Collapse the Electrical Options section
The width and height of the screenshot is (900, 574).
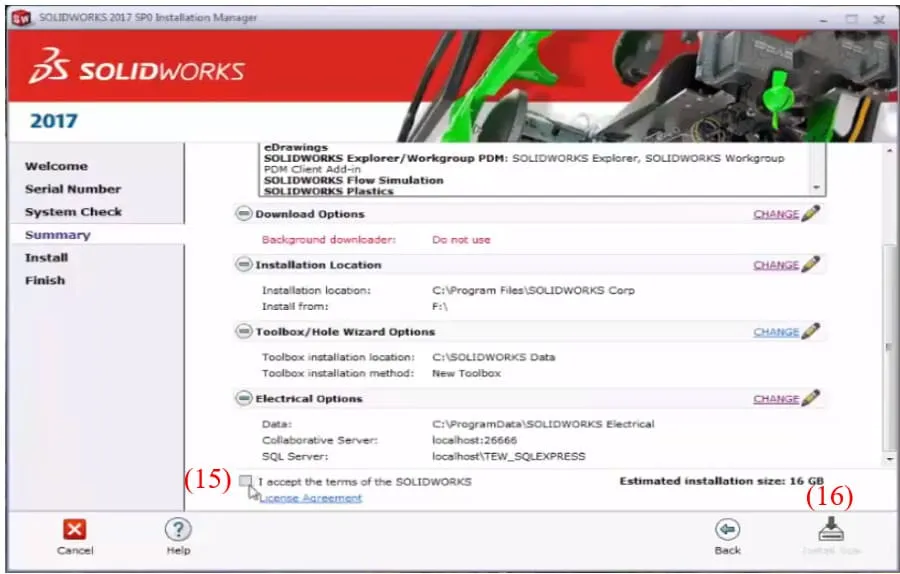pos(243,398)
